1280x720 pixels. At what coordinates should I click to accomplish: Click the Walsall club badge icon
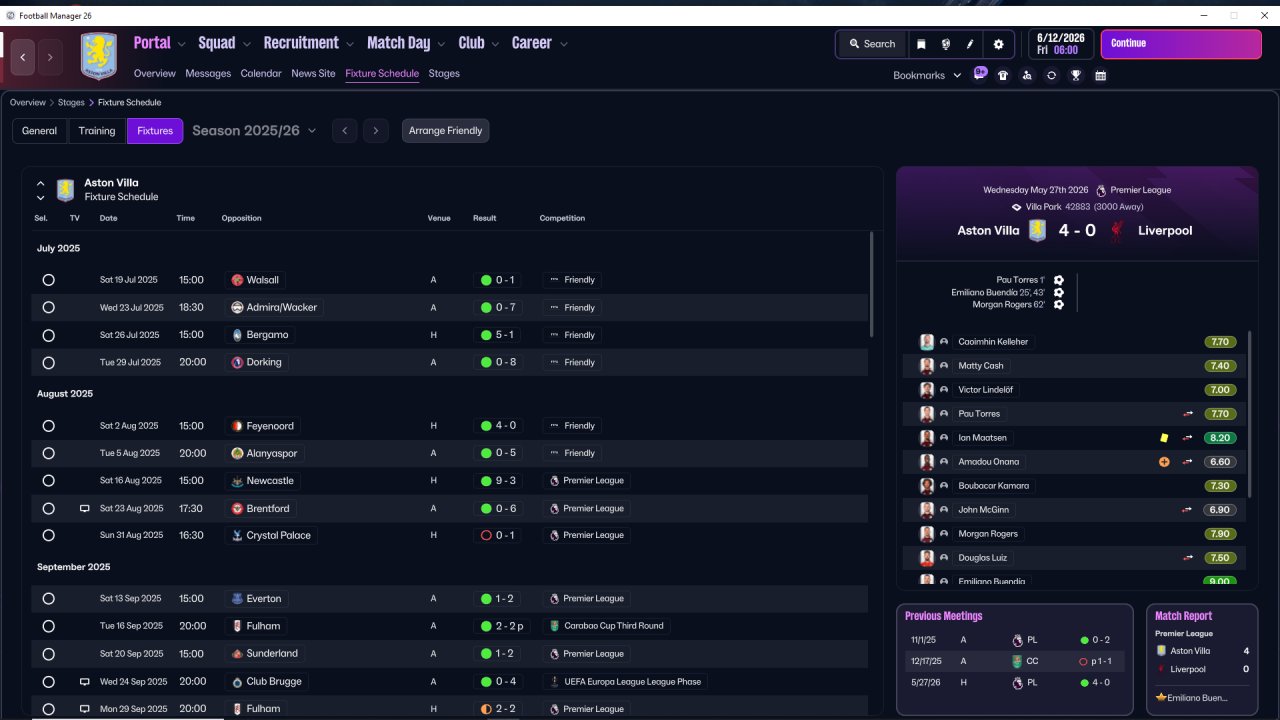[237, 280]
